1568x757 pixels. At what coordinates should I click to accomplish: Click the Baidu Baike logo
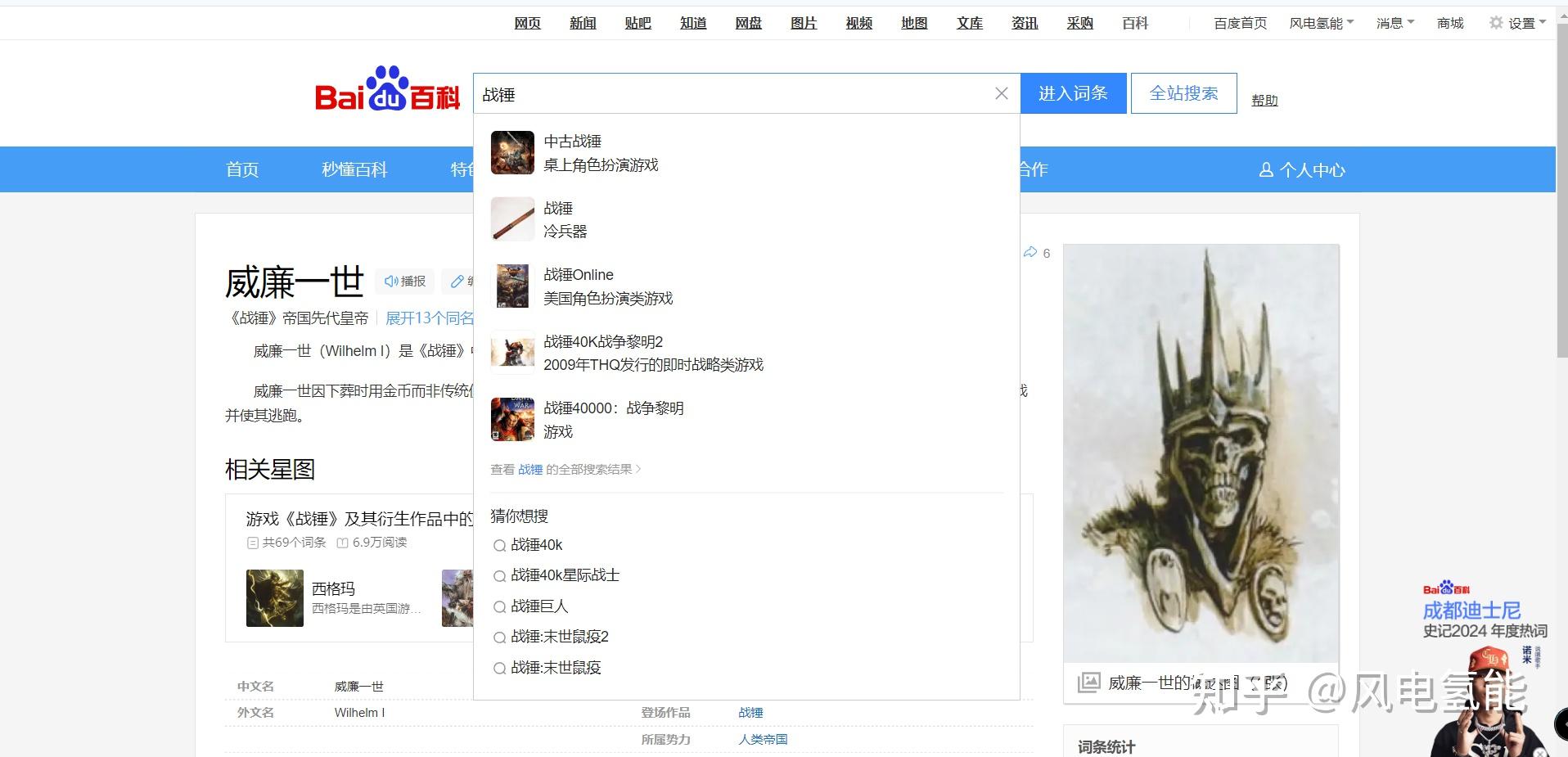click(388, 88)
